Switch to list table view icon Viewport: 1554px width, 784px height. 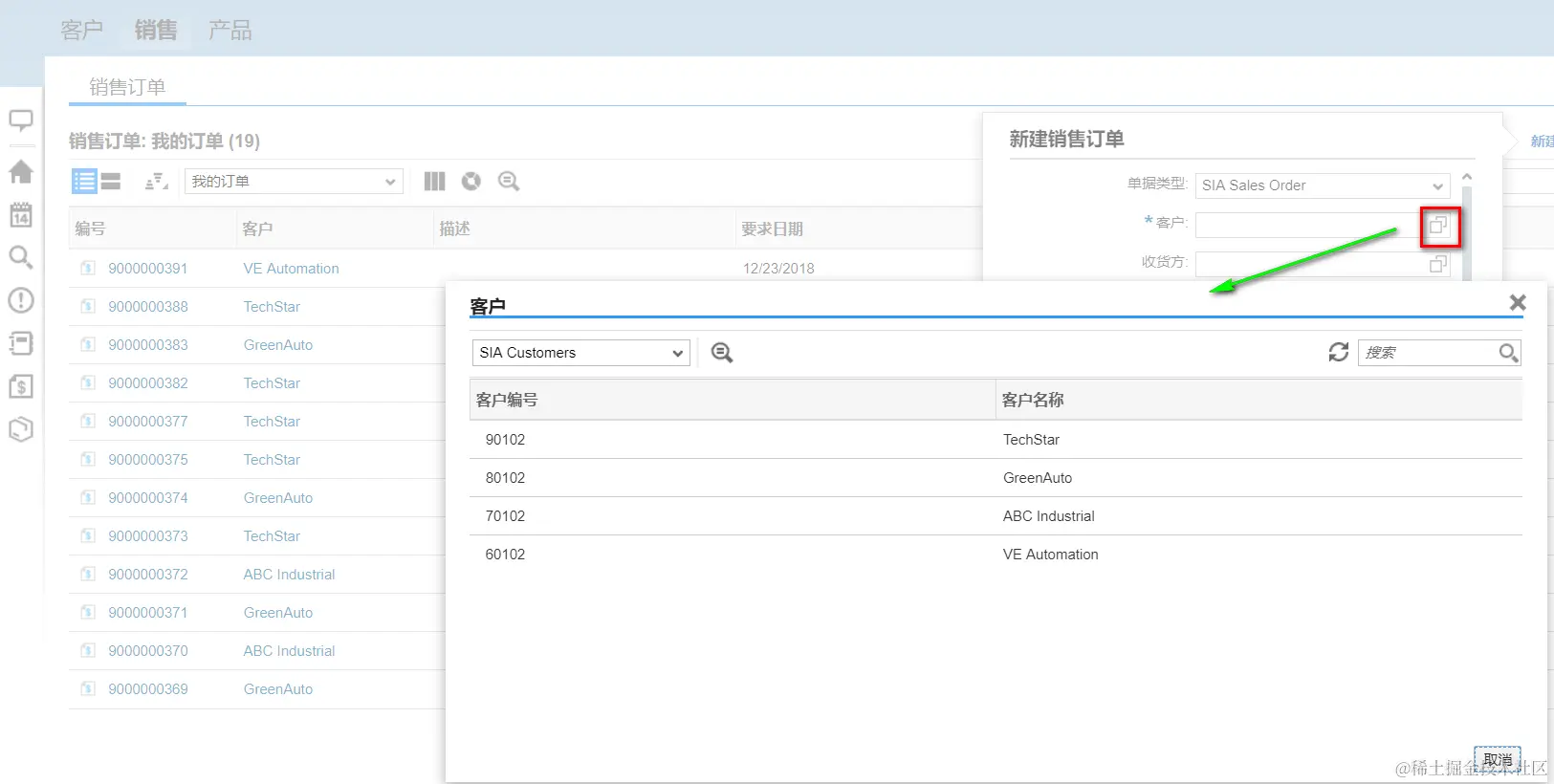point(84,181)
